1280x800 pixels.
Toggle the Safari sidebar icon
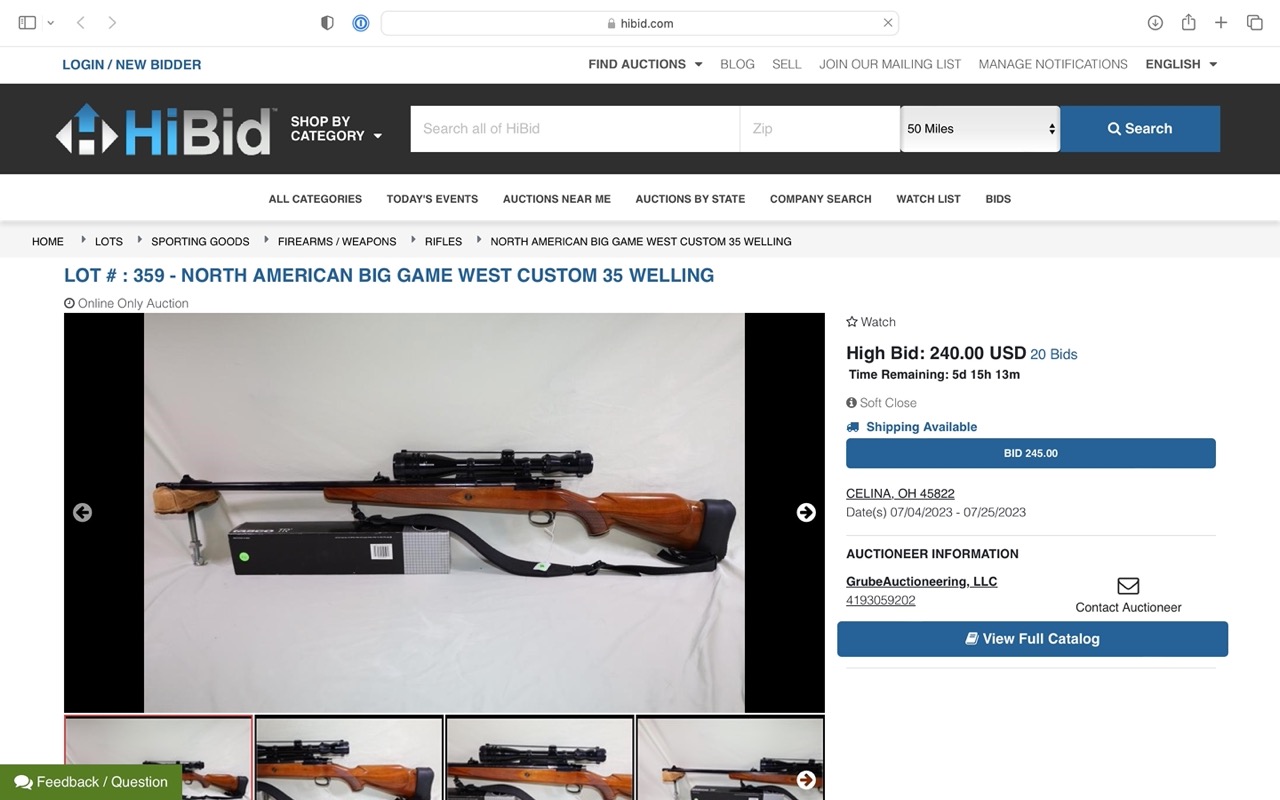tap(27, 22)
